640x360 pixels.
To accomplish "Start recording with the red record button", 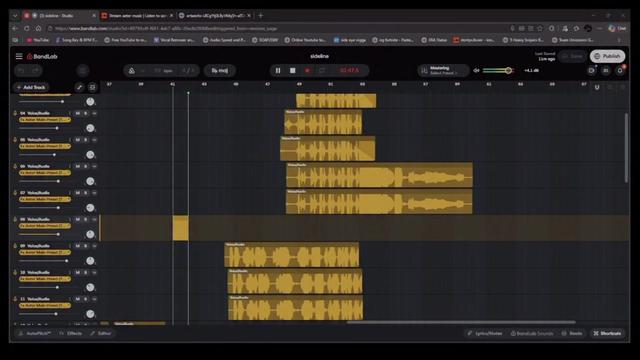I will point(307,71).
